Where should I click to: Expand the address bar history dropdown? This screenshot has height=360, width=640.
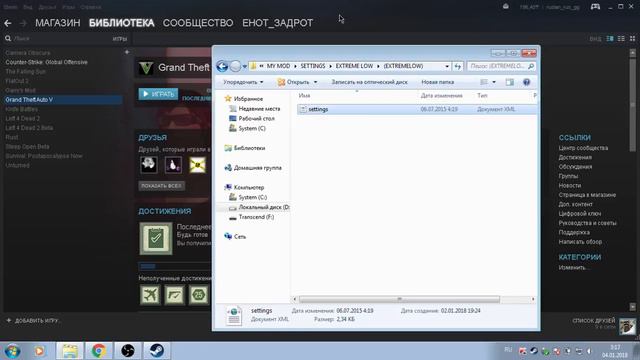447,66
